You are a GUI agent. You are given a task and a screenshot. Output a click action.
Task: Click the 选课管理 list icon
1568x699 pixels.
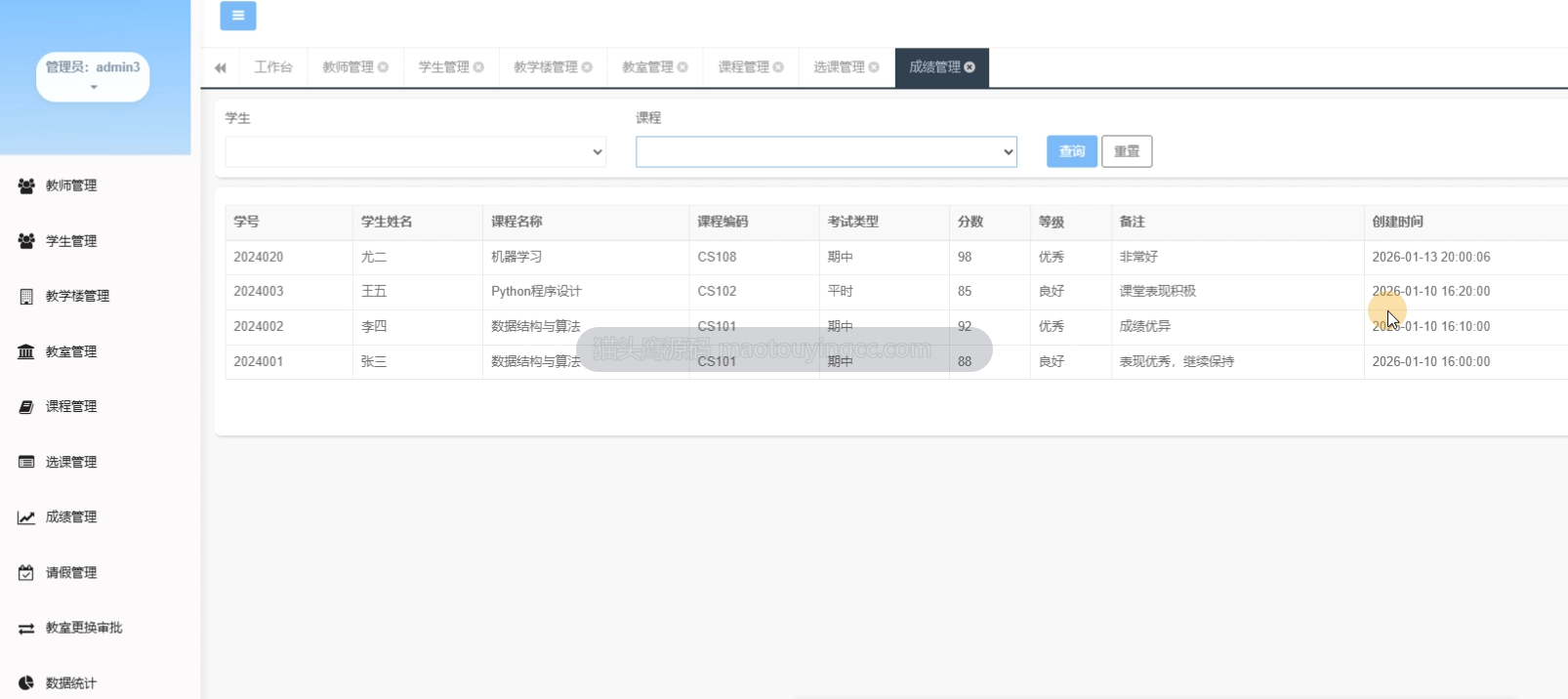[26, 462]
